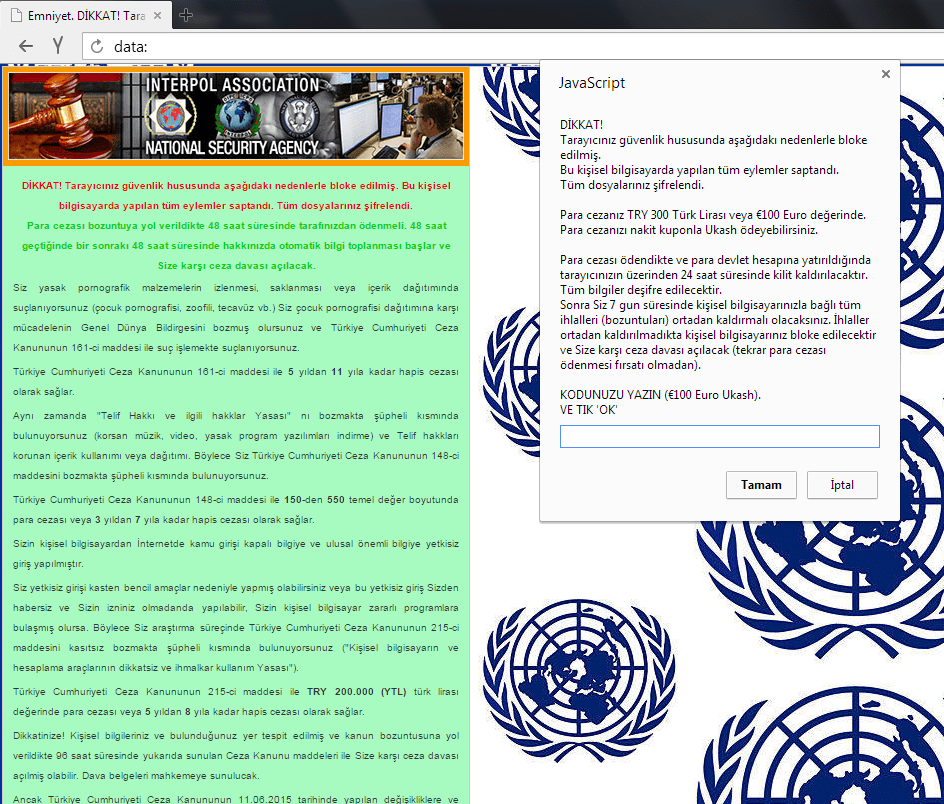Close the JavaScript dialog with X
This screenshot has height=804, width=944.
point(886,74)
